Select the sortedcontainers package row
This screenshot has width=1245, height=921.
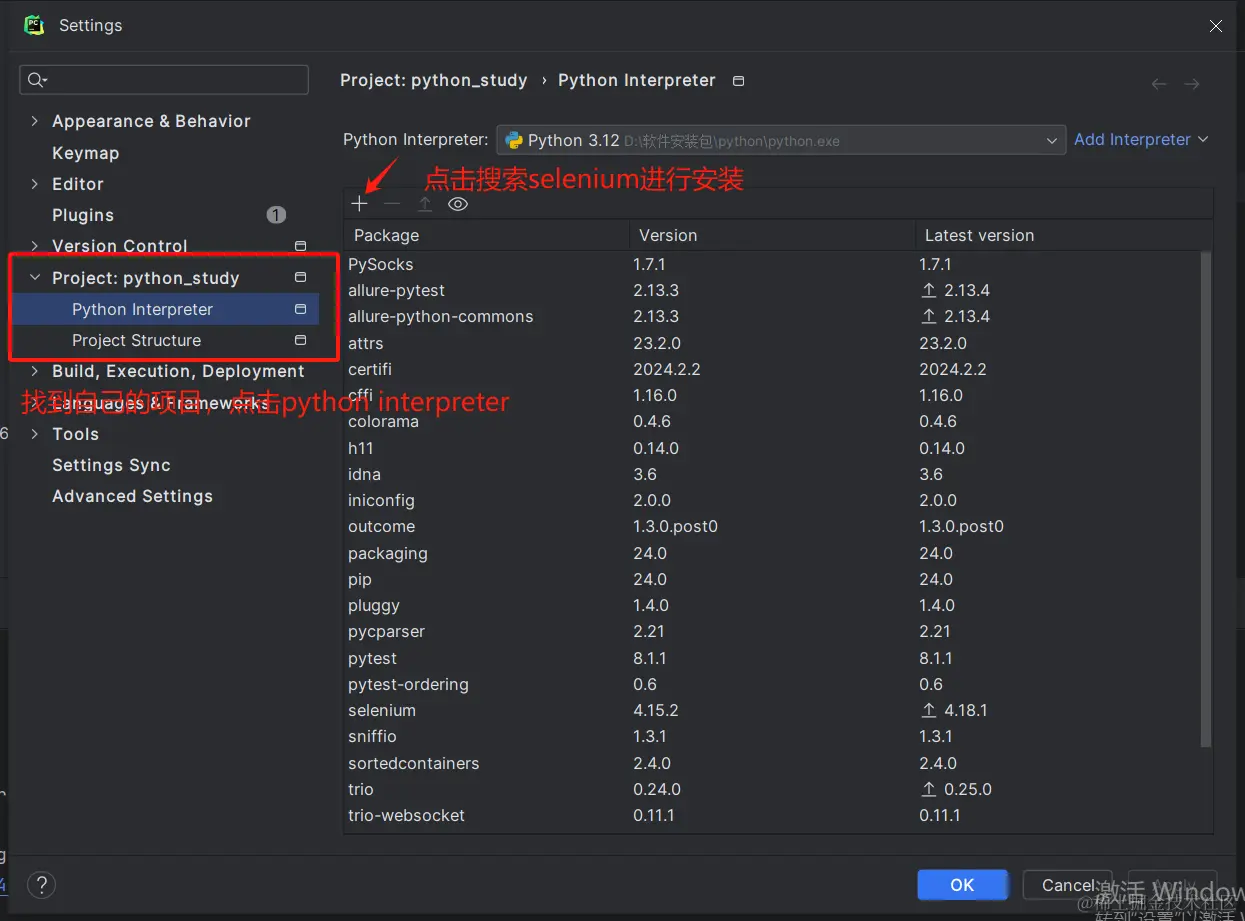pyautogui.click(x=771, y=763)
